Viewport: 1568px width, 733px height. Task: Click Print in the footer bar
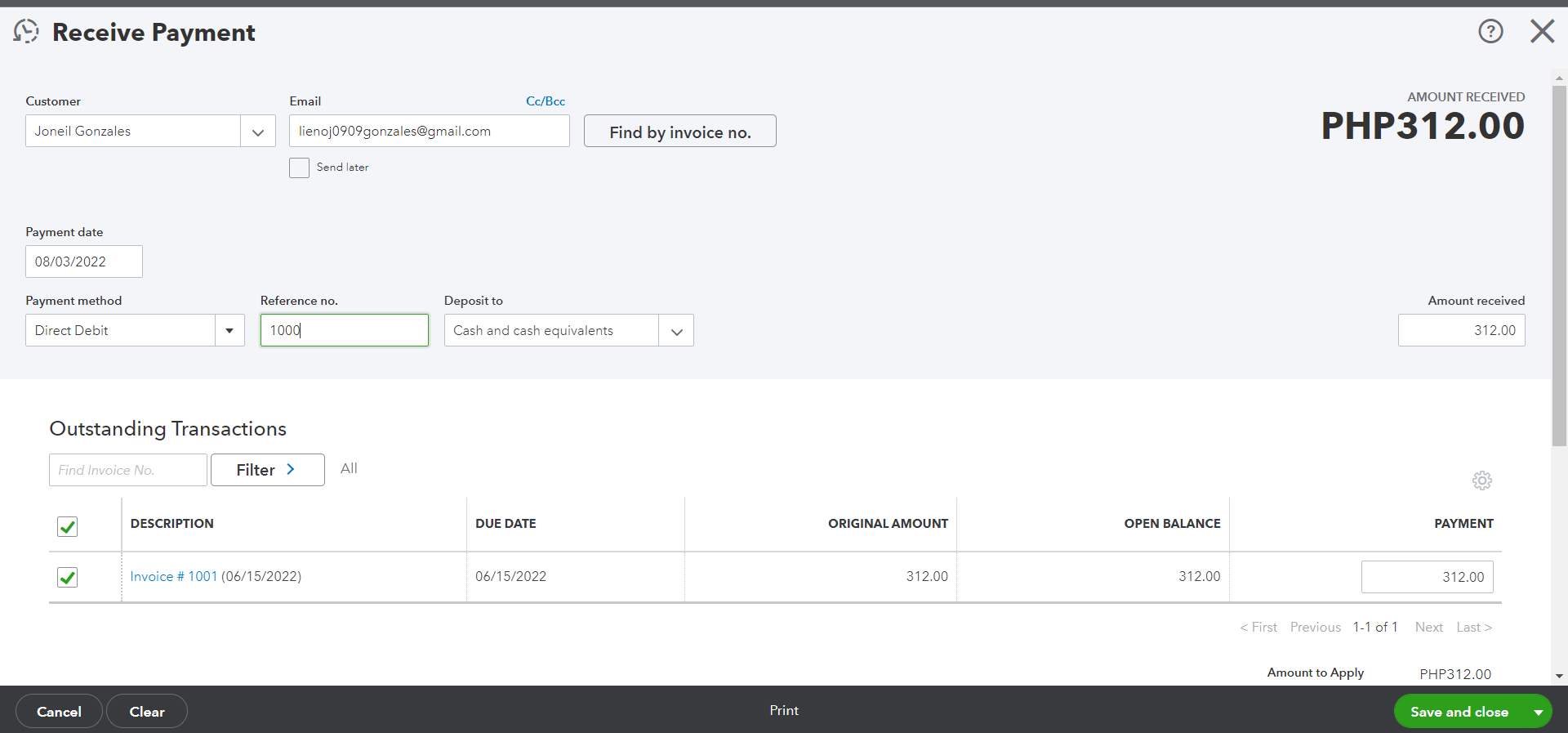[x=784, y=711]
